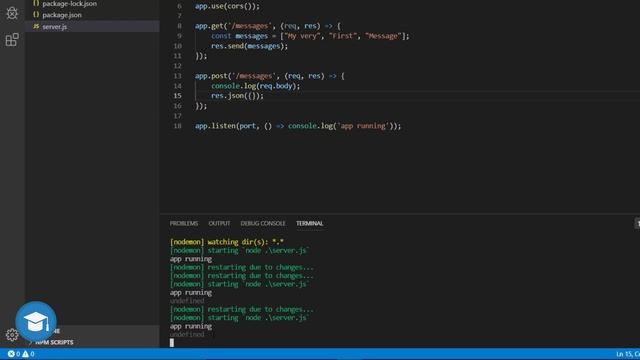Click '[nodemon] watching dir(s)' terminal line
This screenshot has width=640, height=360.
click(x=227, y=242)
